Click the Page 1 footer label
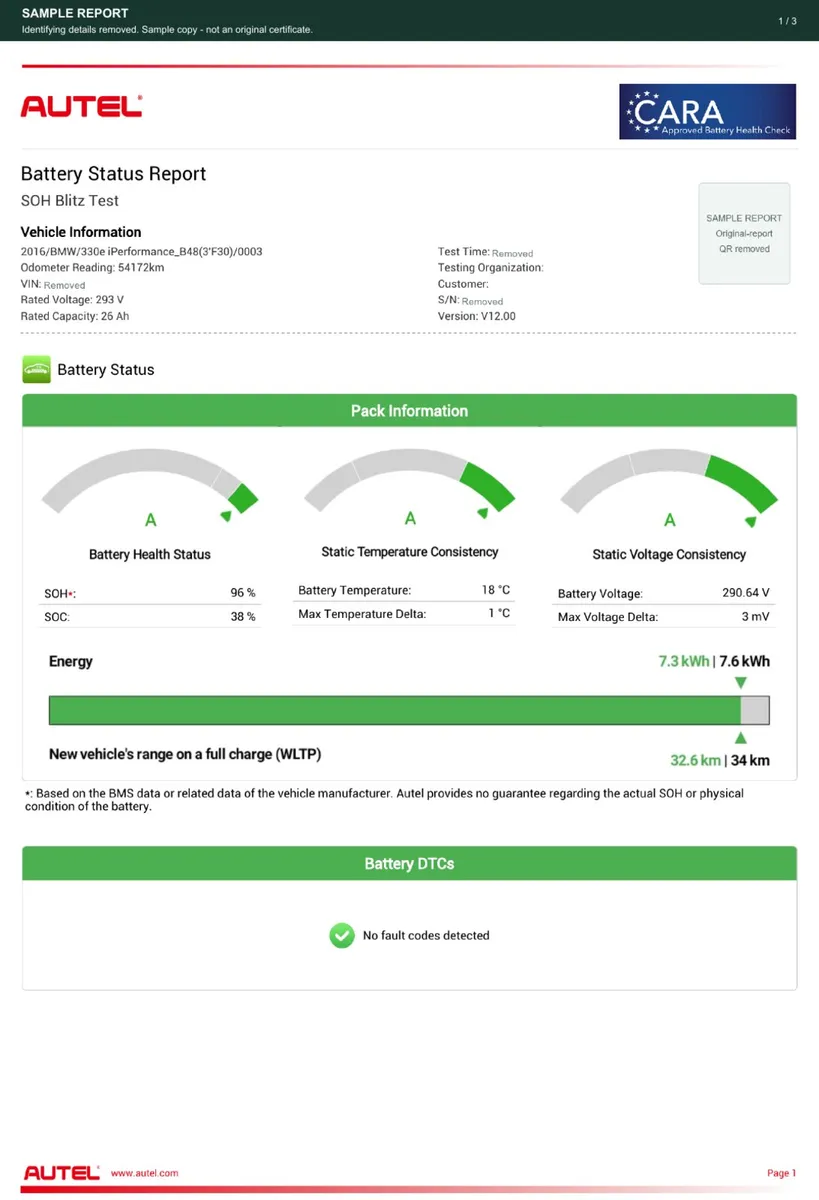This screenshot has height=1200, width=819. (781, 1173)
